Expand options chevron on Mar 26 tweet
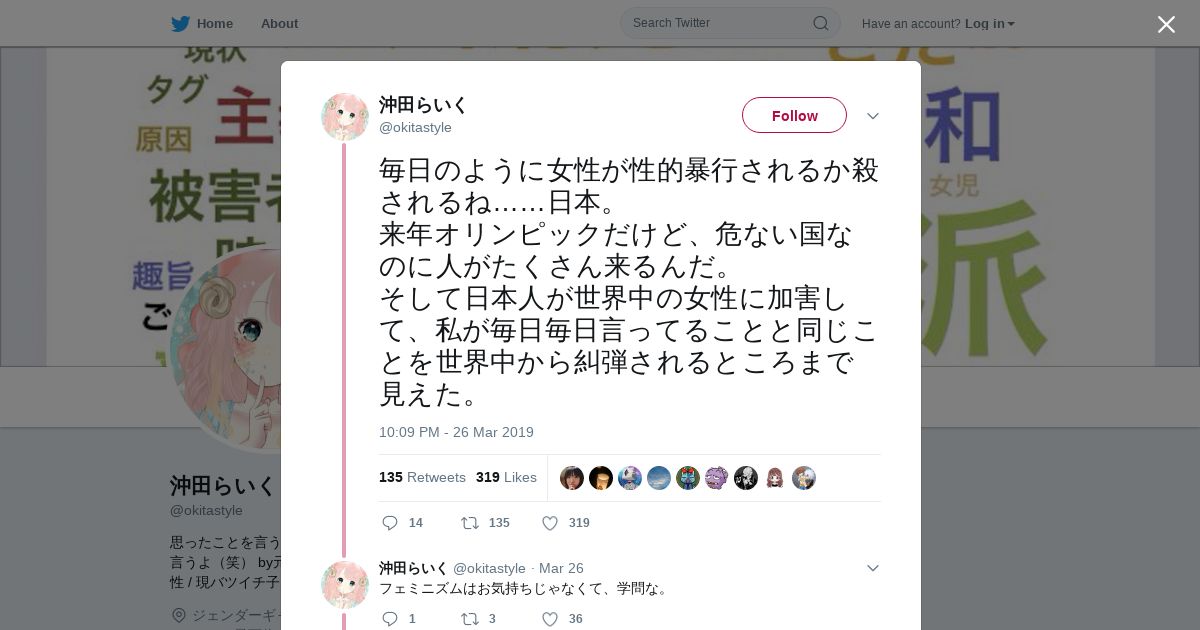 coord(873,568)
